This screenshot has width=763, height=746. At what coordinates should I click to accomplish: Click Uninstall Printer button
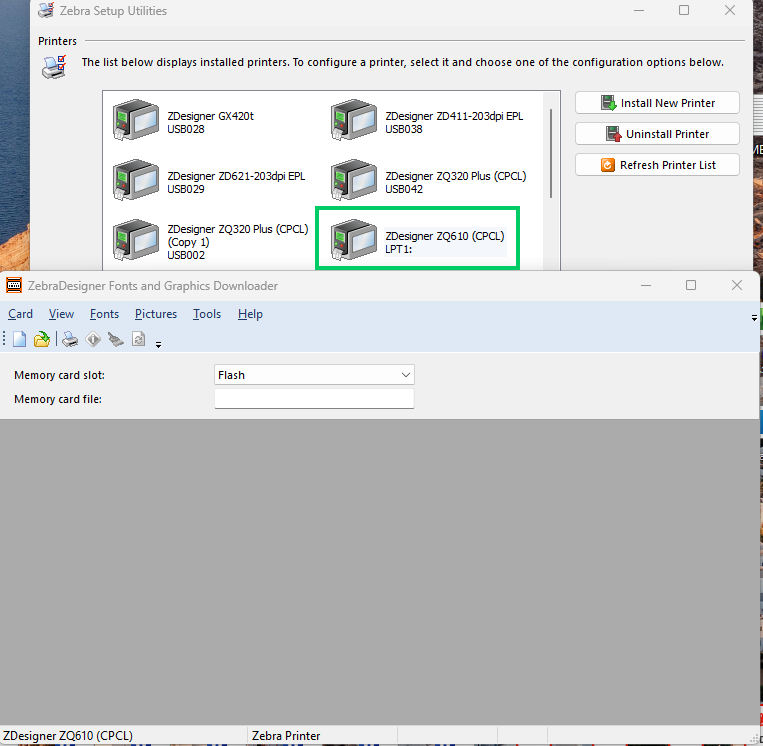coord(657,134)
